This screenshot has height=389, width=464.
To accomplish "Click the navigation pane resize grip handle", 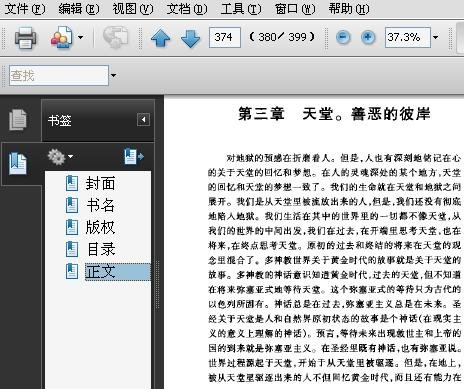I will (x=157, y=285).
